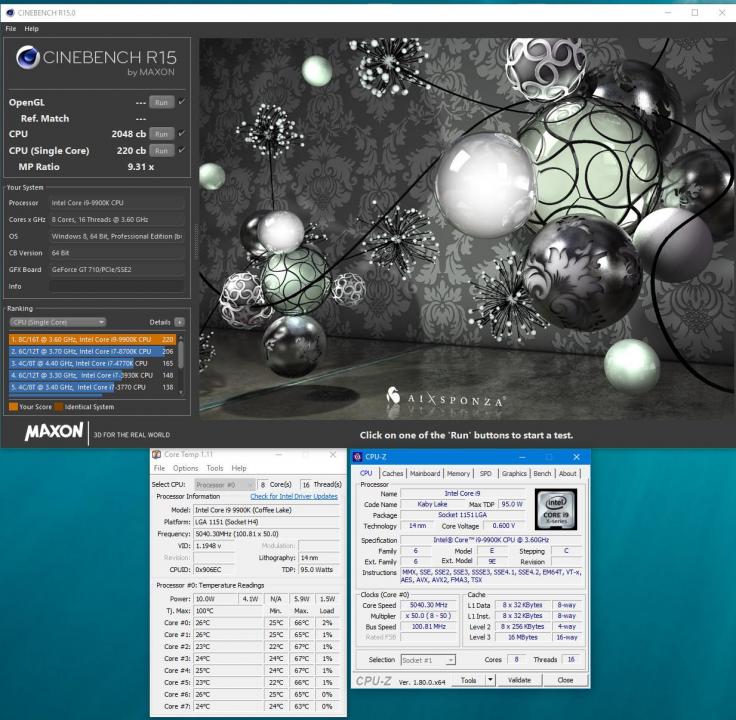
Task: Open the Socket #1 selection dropdown
Action: coord(428,660)
